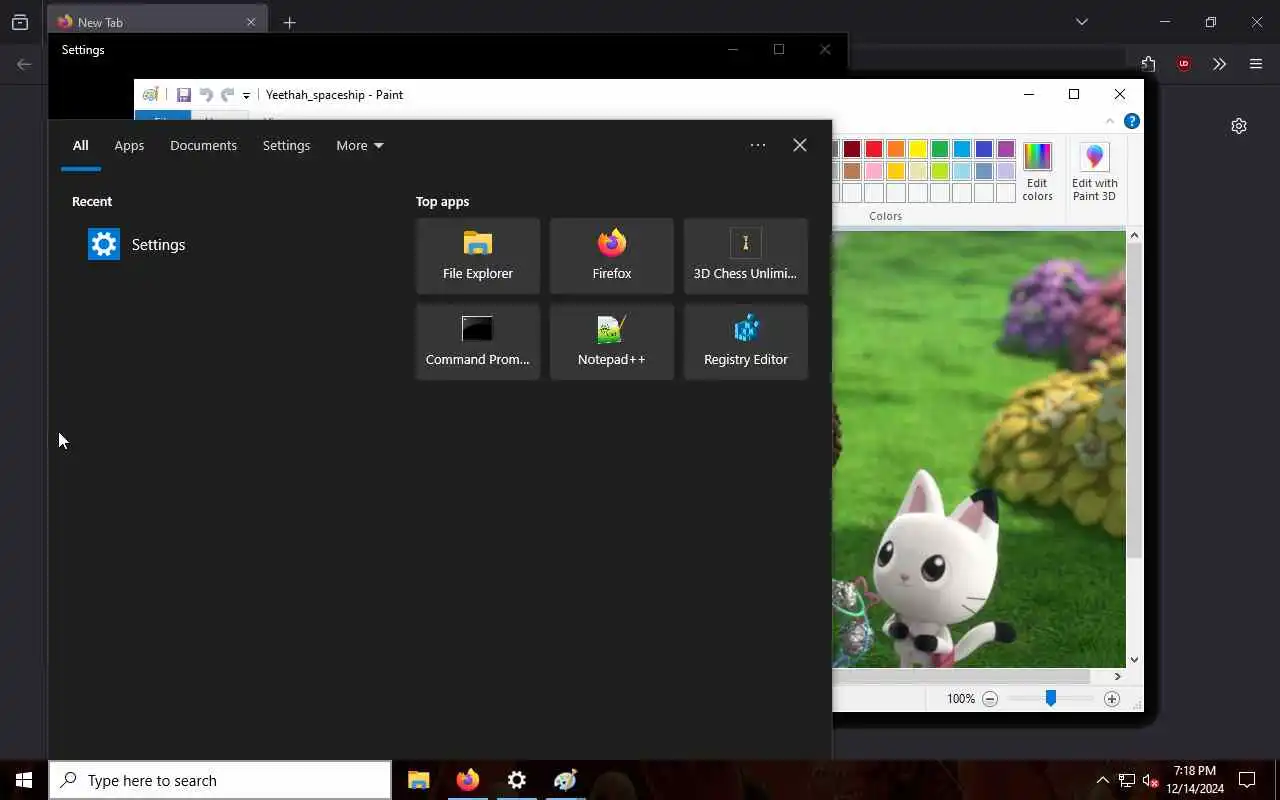Pick the turquoise blue color swatch
The width and height of the screenshot is (1280, 800).
(962, 149)
